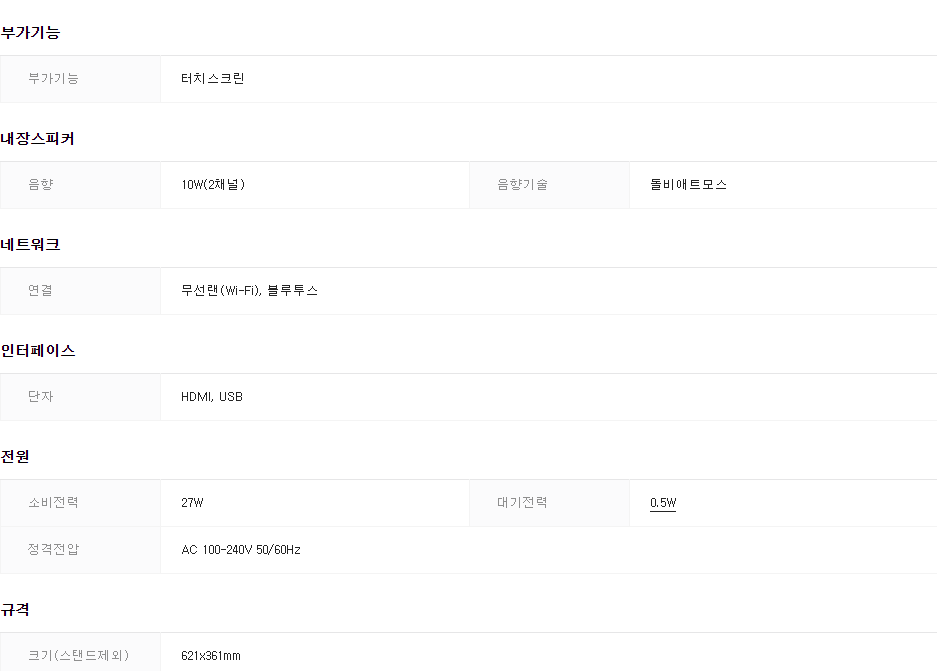Select the 소비전력 label cell
937x671 pixels.
54,503
